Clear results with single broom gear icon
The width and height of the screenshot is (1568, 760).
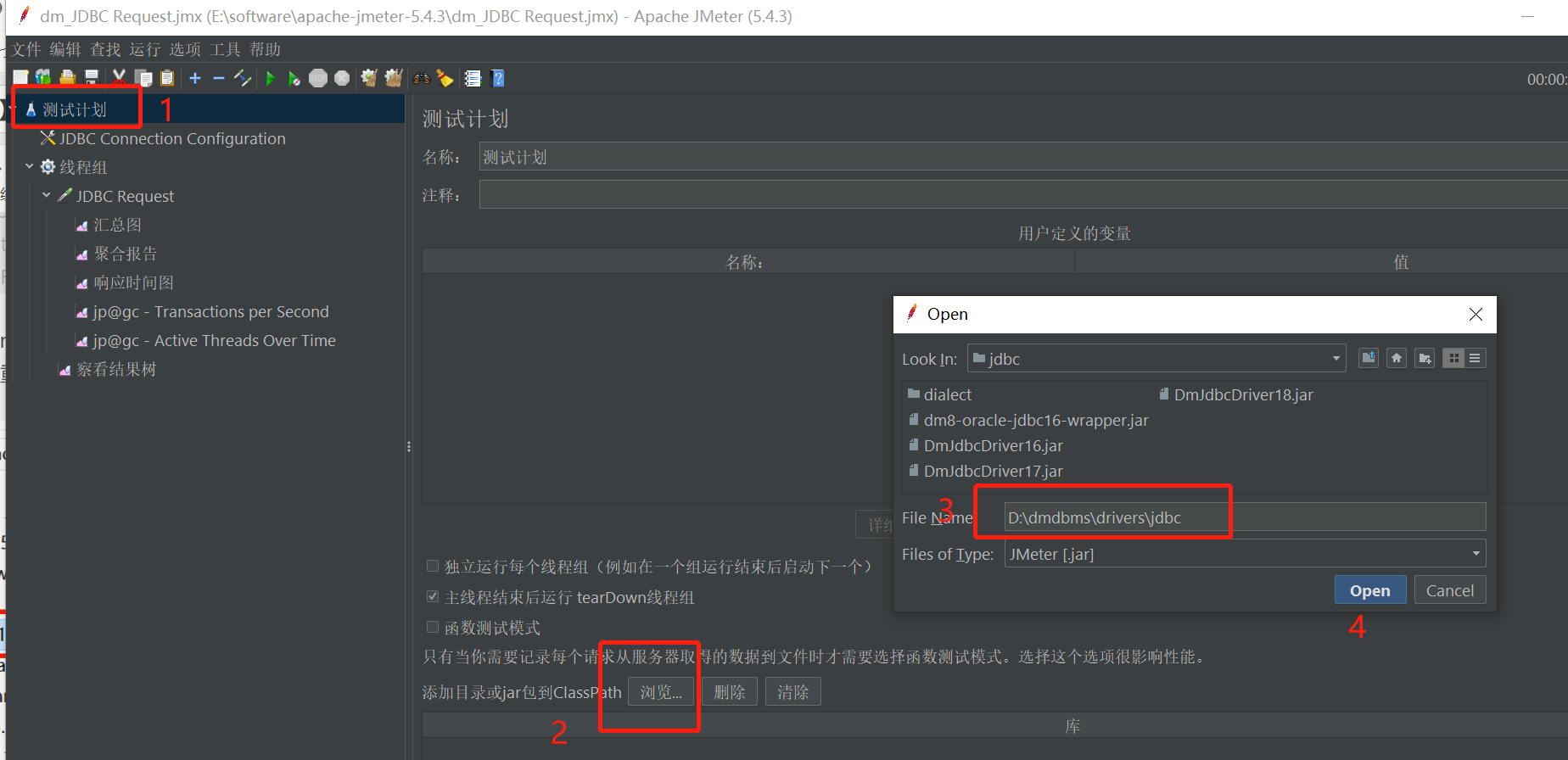pos(369,78)
